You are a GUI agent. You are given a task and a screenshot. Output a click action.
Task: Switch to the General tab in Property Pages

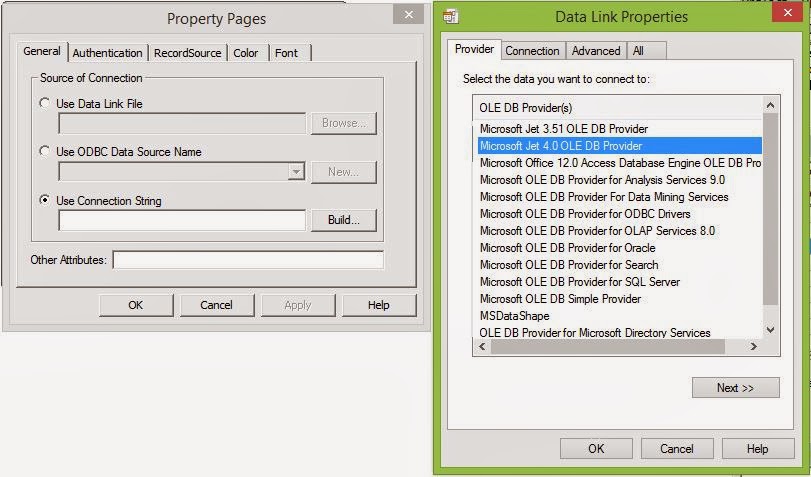point(42,51)
